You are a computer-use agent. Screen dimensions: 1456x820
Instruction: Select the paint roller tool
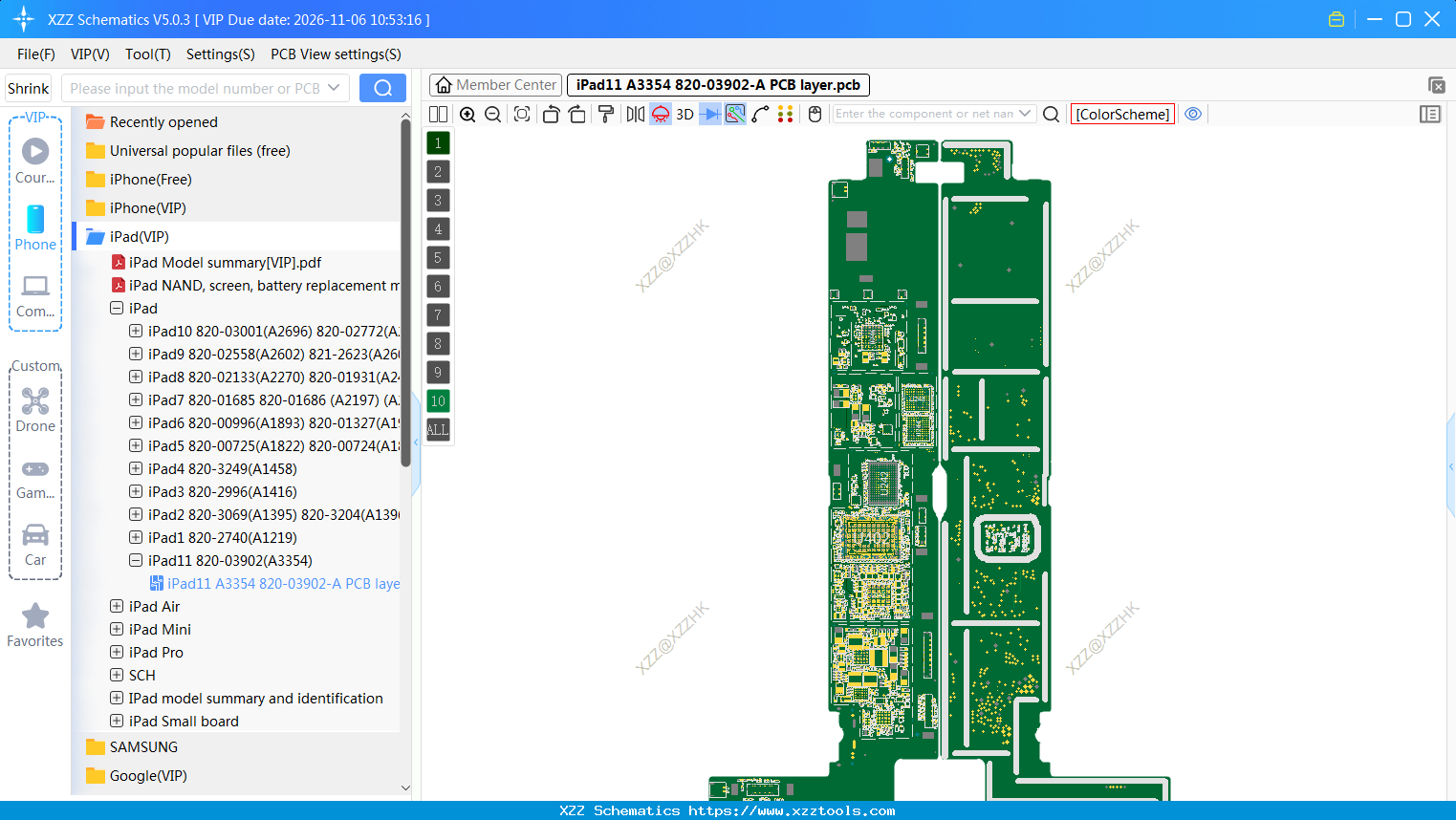(605, 115)
